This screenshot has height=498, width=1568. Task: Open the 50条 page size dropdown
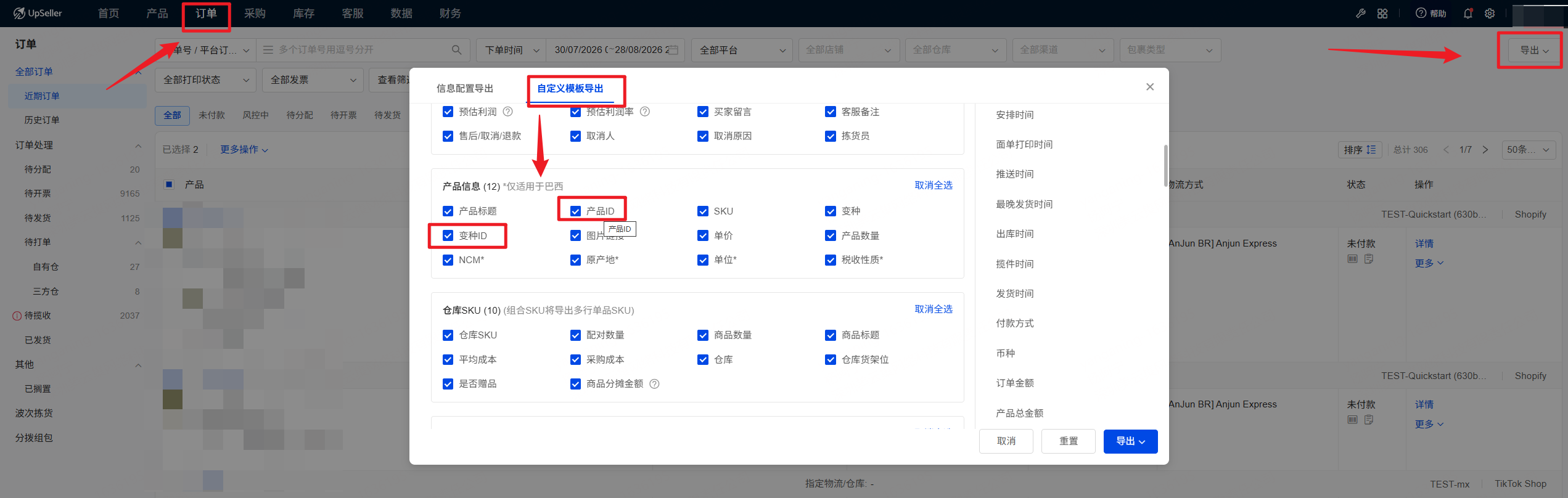tap(1529, 150)
